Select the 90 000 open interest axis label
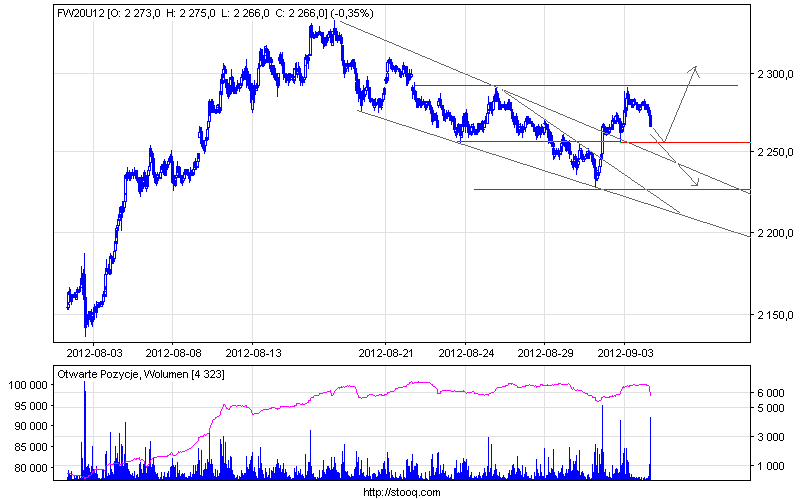 (x=30, y=426)
